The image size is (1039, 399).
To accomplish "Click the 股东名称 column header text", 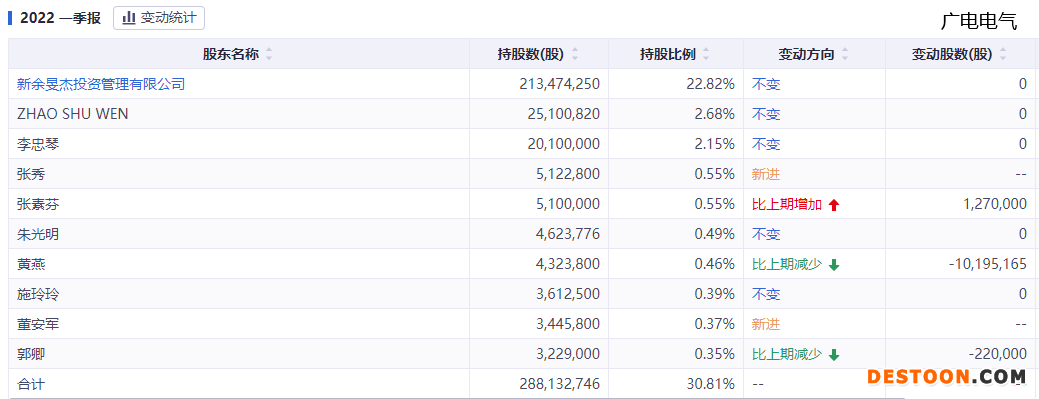I will [231, 55].
